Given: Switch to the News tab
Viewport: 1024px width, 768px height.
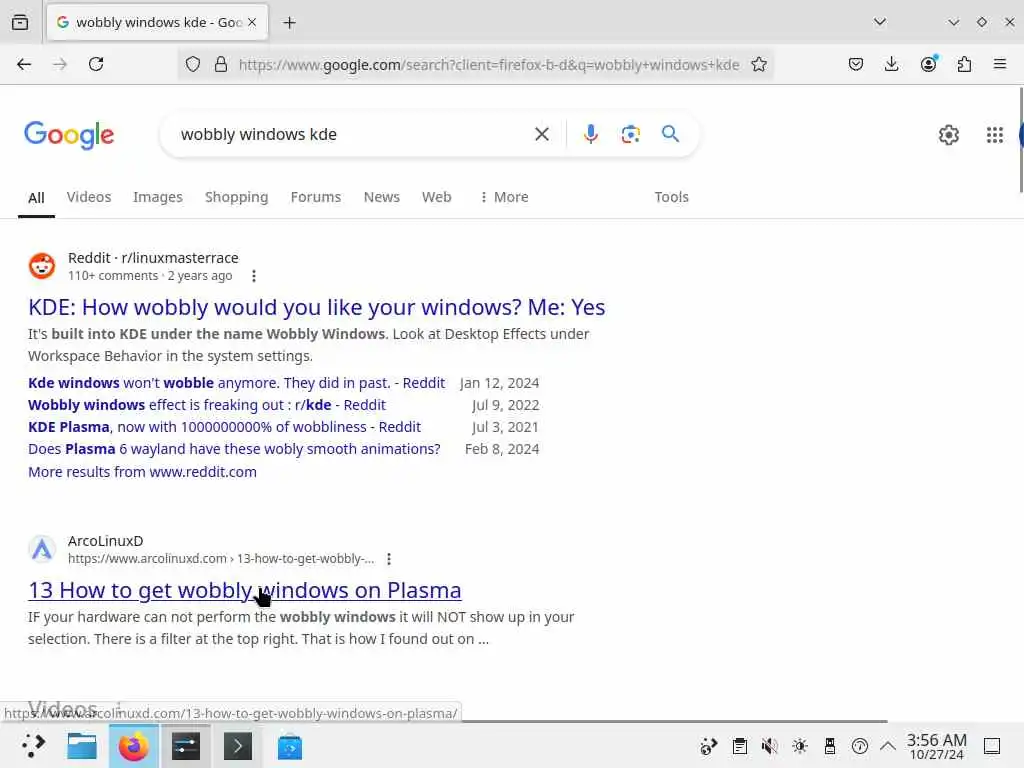Looking at the screenshot, I should point(381,197).
